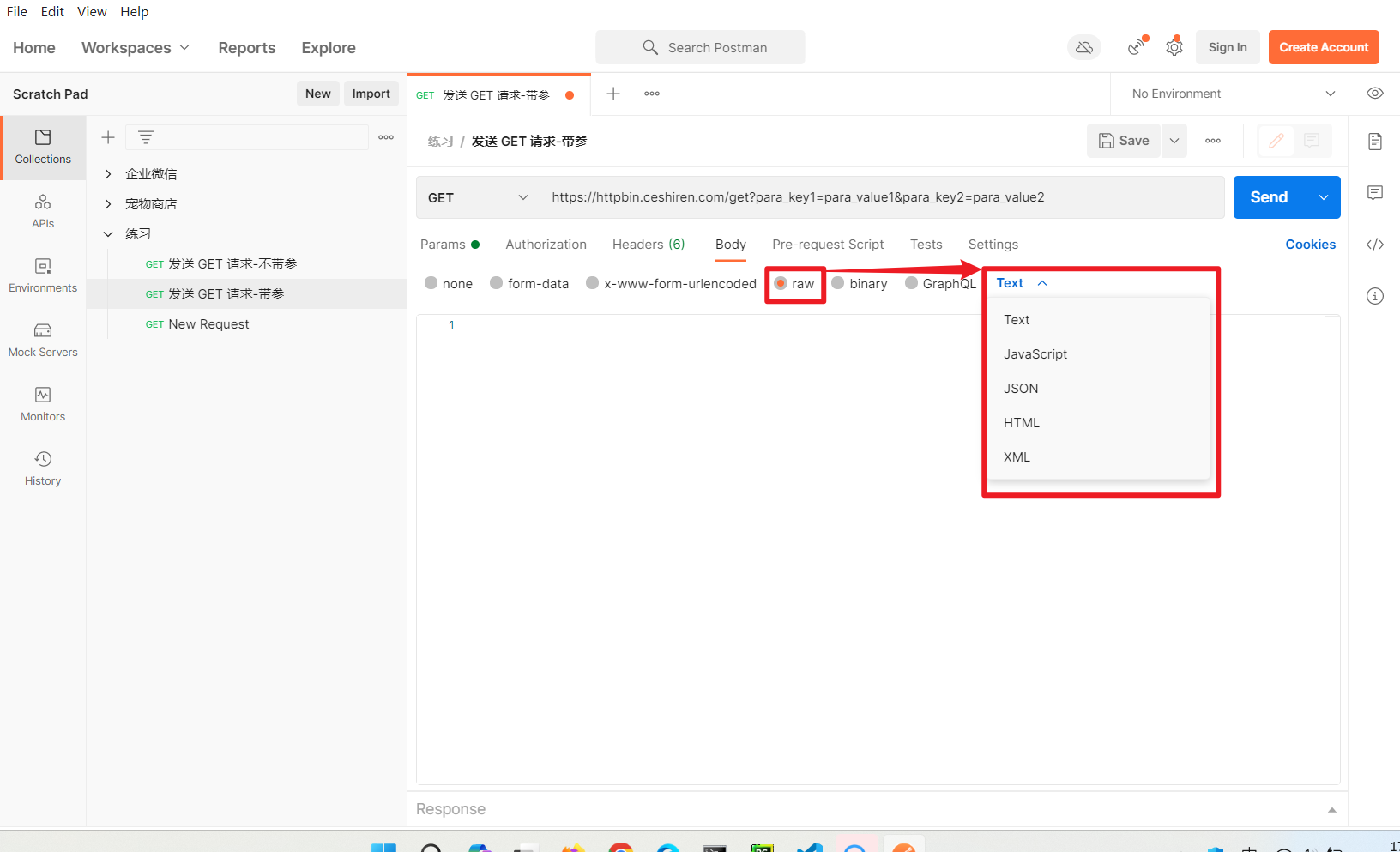Open a new request tab with plus
1400x852 pixels.
point(613,94)
